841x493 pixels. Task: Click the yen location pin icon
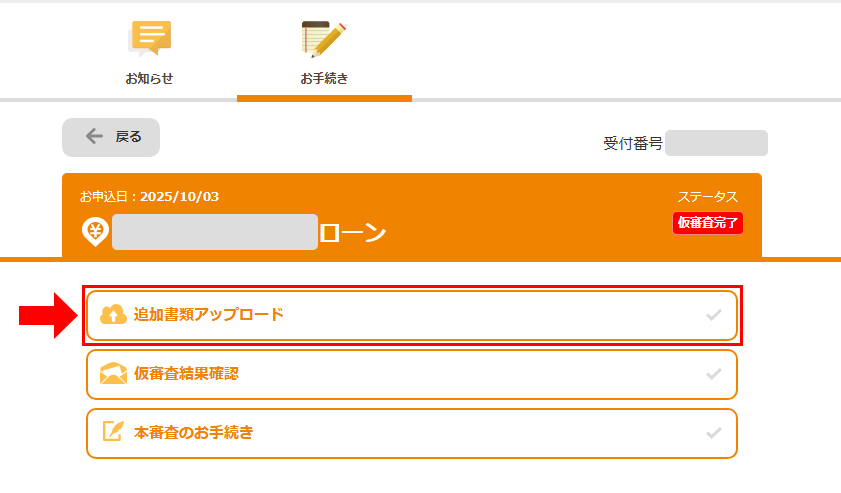pos(95,232)
